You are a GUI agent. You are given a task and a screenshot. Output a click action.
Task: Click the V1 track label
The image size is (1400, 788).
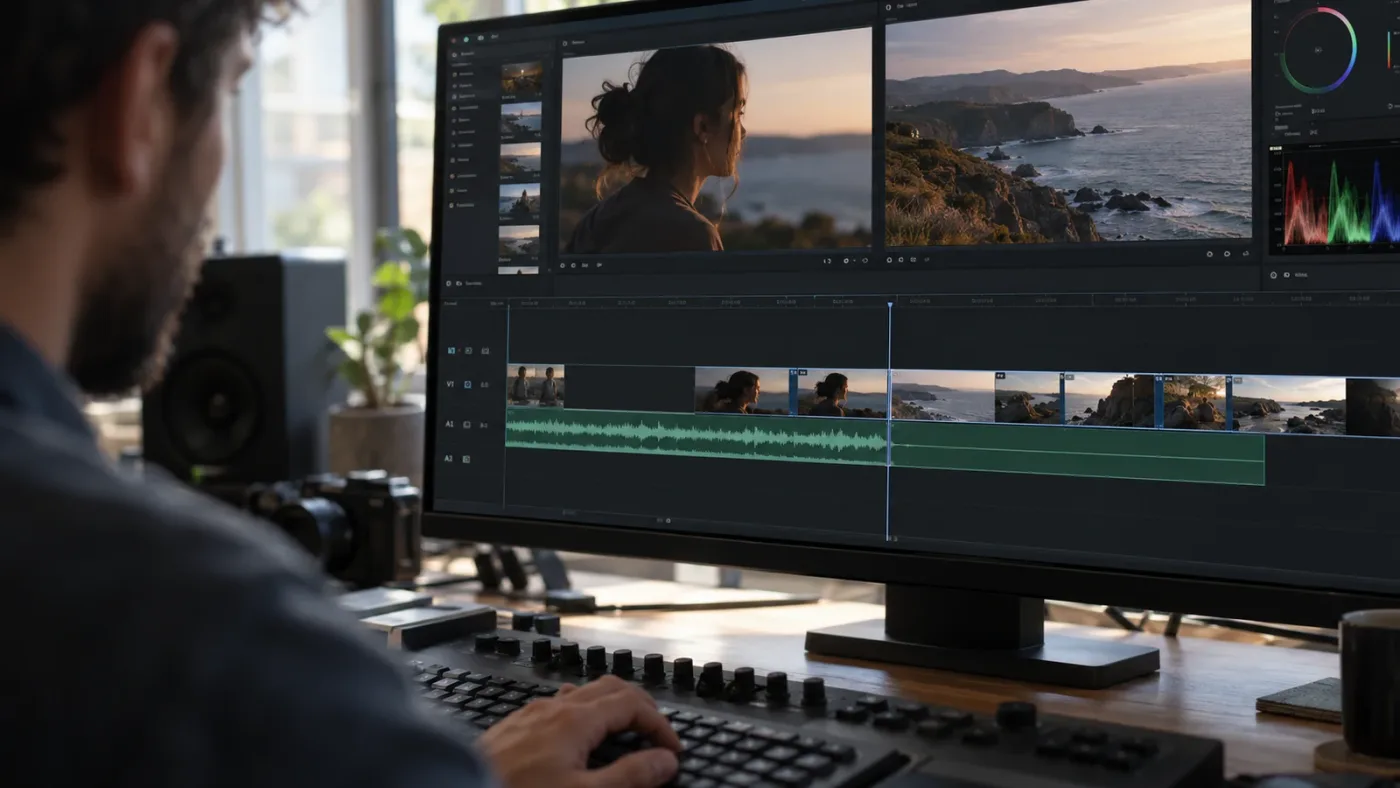pyautogui.click(x=450, y=383)
